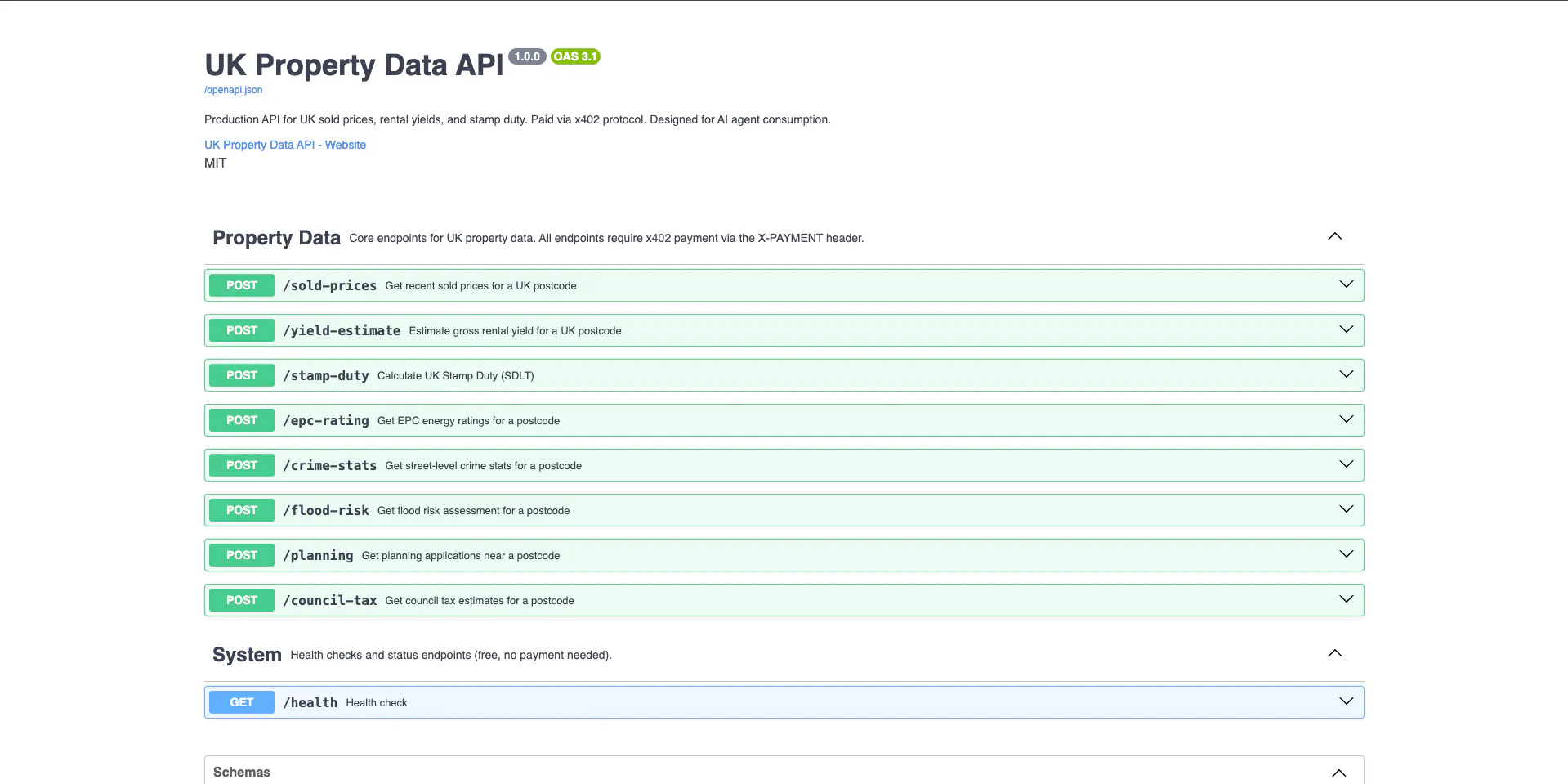The height and width of the screenshot is (784, 1568).
Task: Click 'Get street-level crime stats for a postcode'
Action: point(484,465)
